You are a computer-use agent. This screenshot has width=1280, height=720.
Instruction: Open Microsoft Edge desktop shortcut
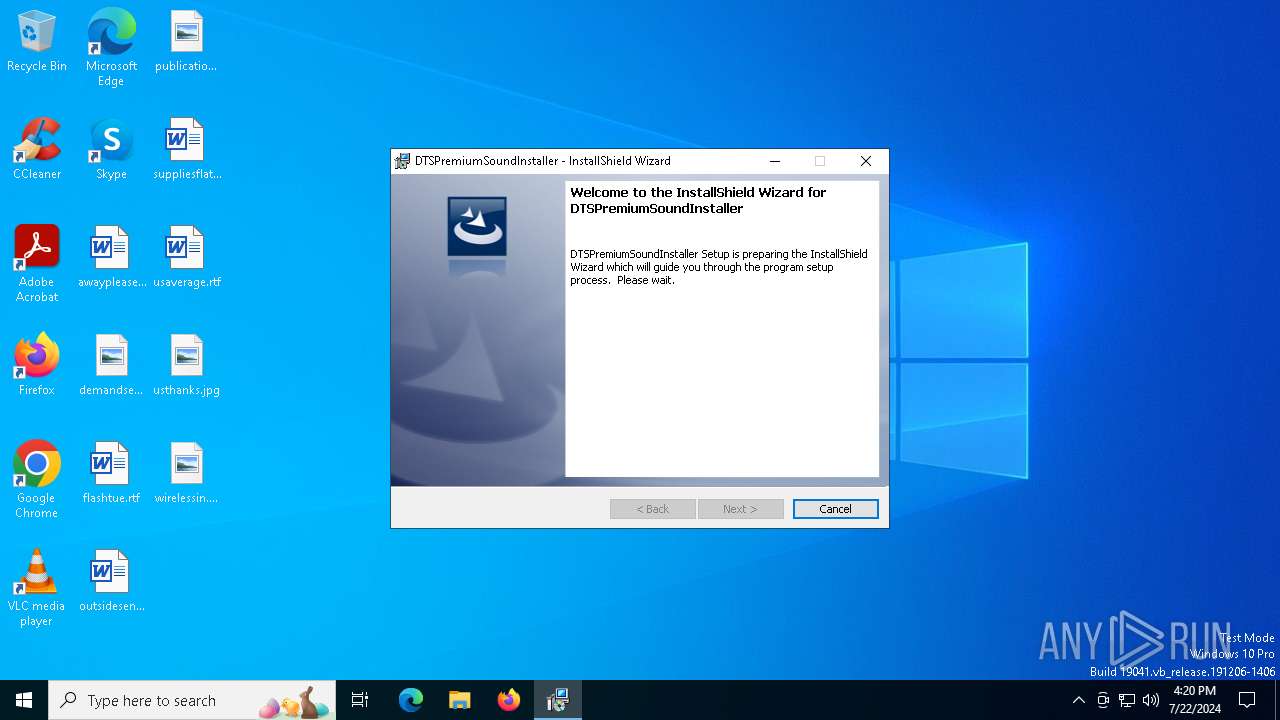(111, 48)
